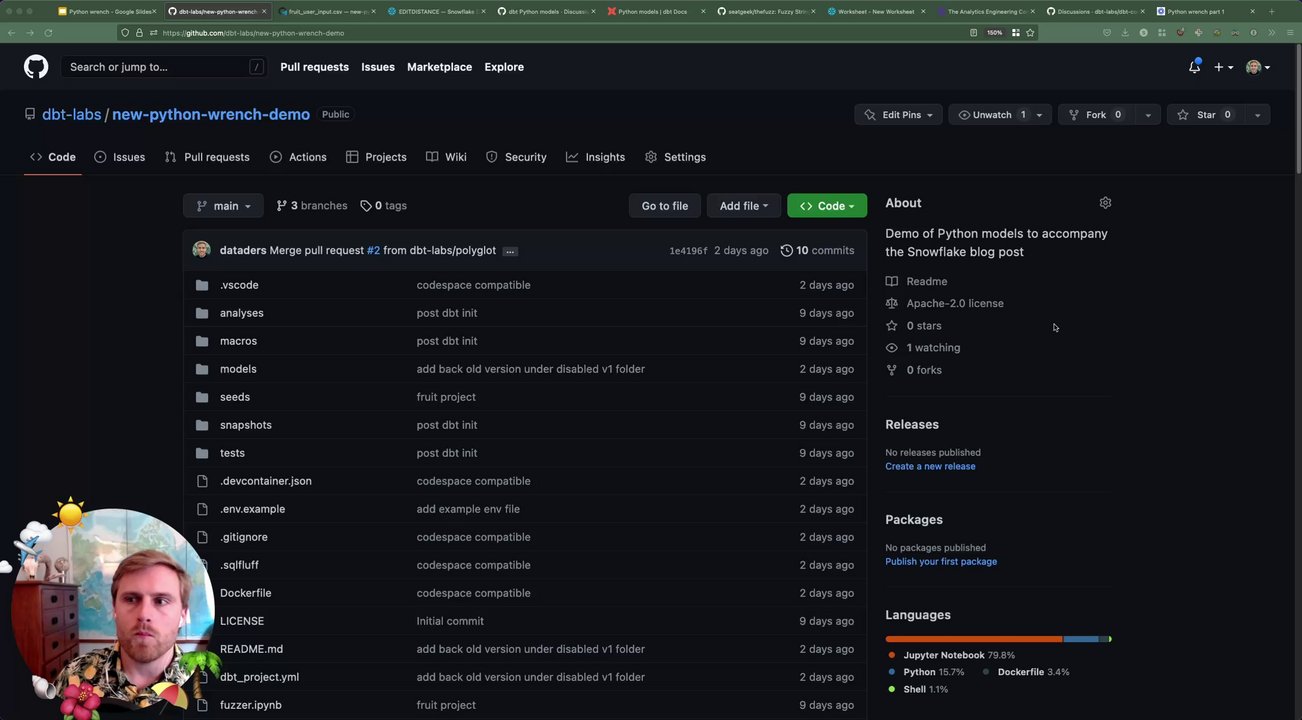Expand the commit message ellipsis
1302x720 pixels.
510,251
